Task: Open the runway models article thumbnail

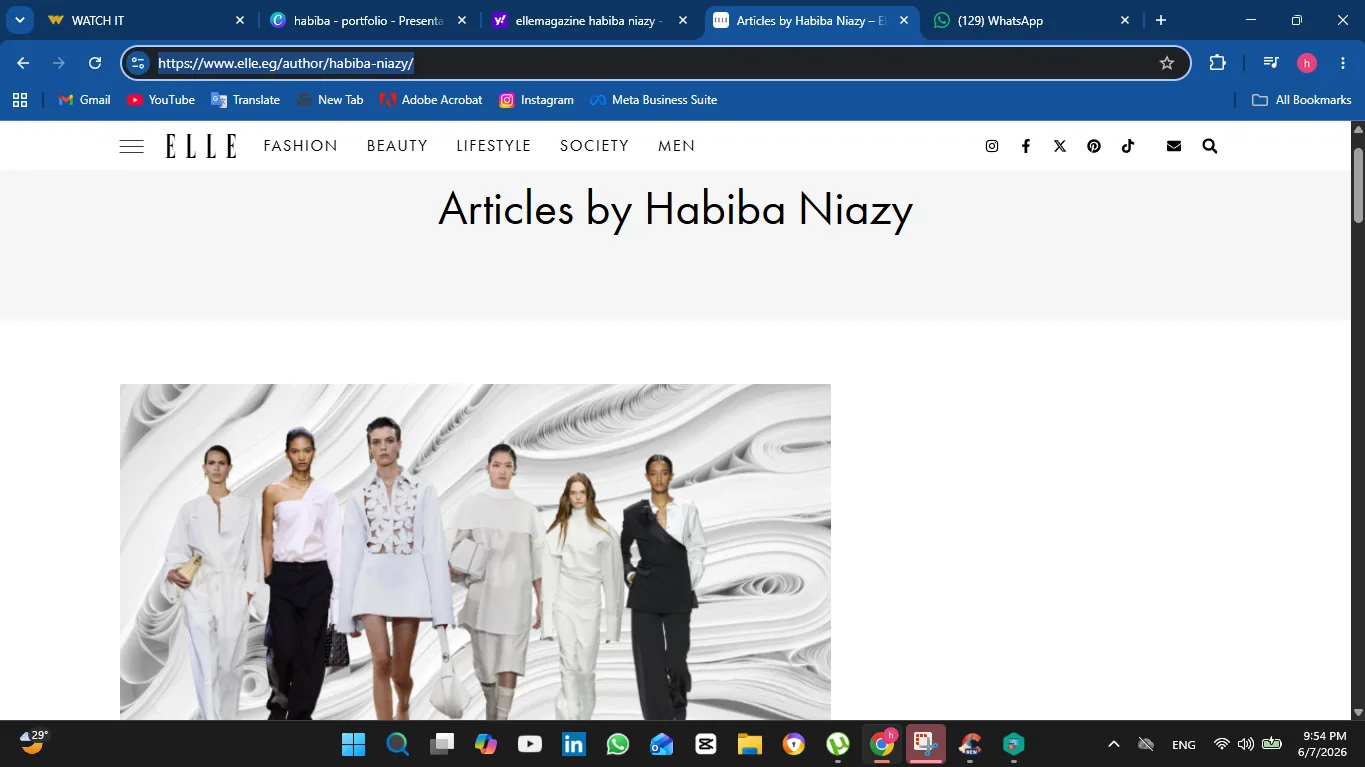Action: (x=475, y=552)
